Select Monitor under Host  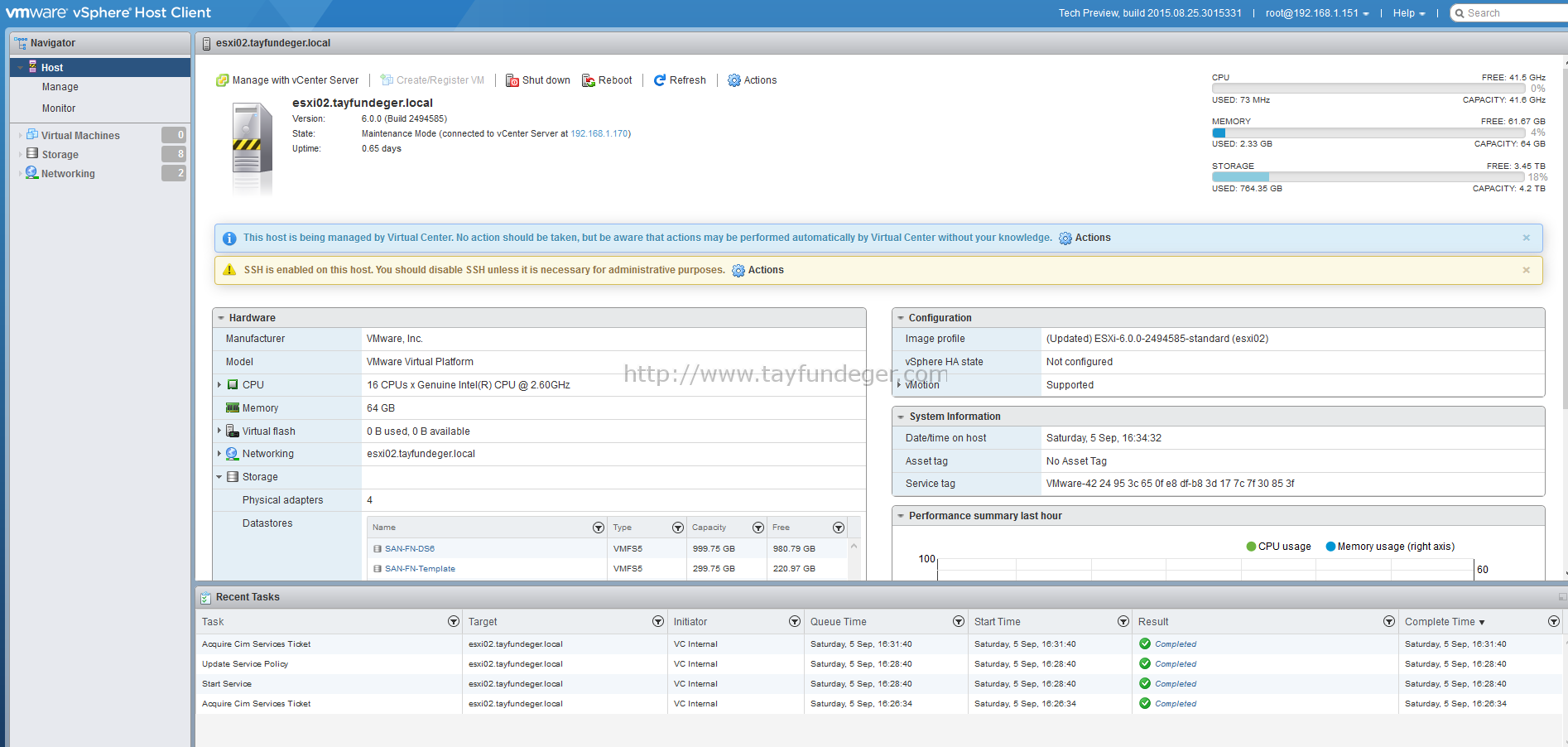tap(59, 108)
